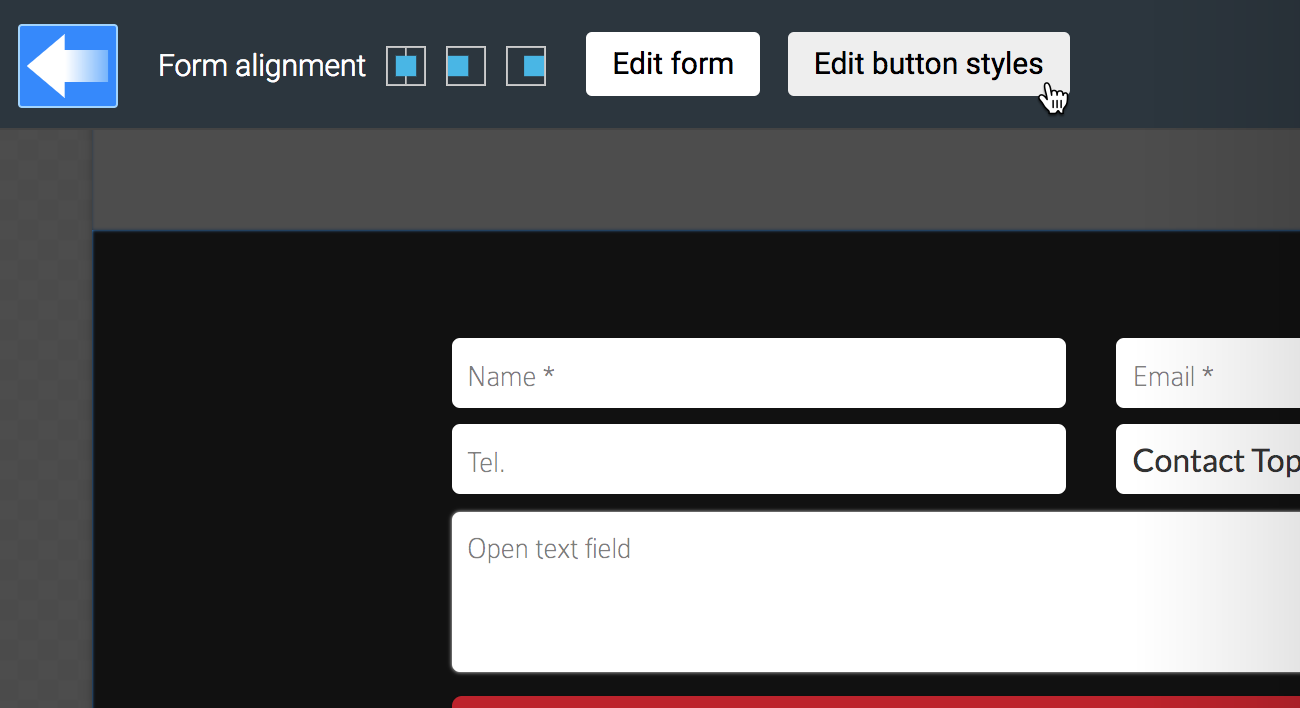Viewport: 1300px width, 708px height.
Task: Click Edit button styles
Action: [927, 63]
